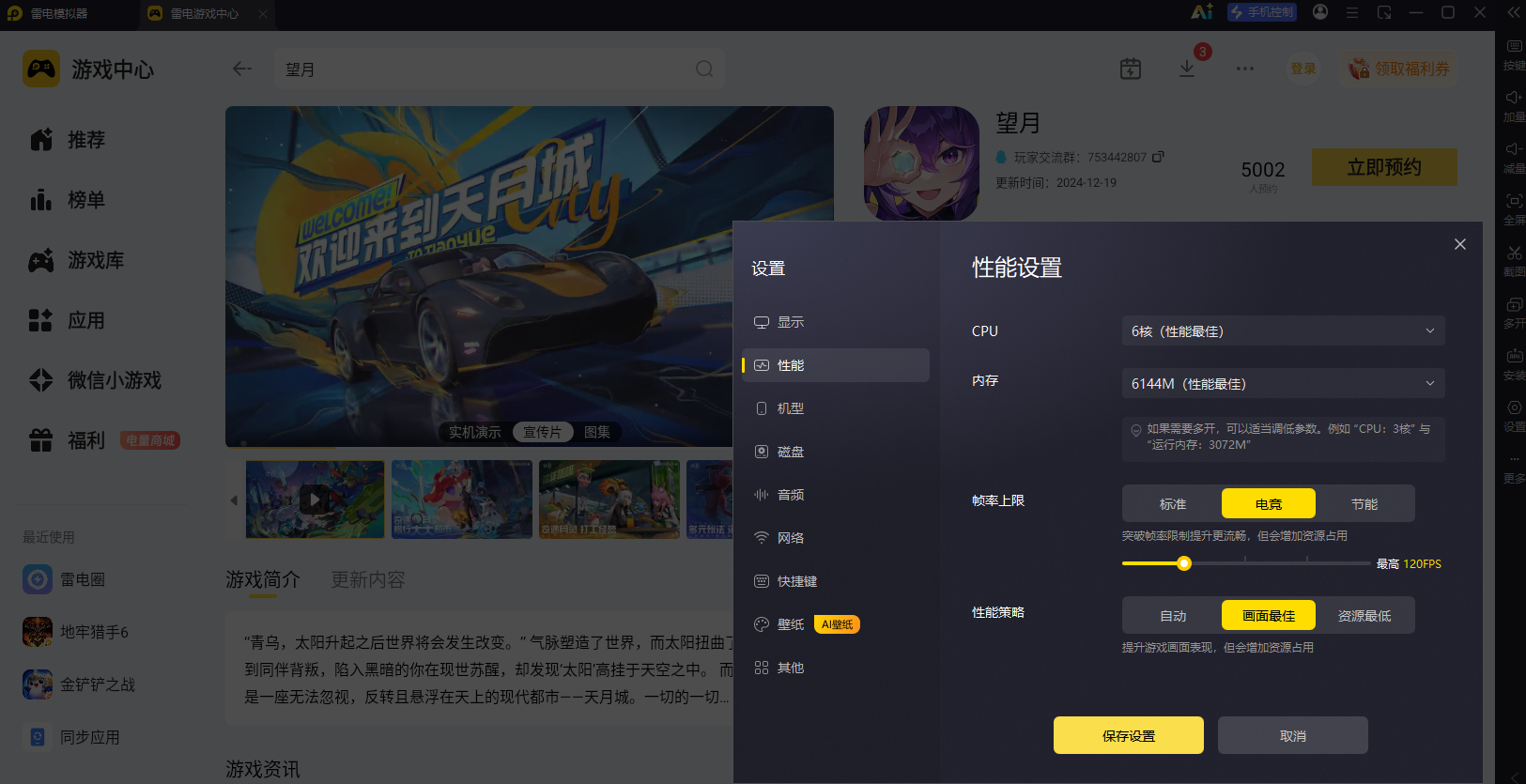Open 游戏库 game library
This screenshot has width=1526, height=784.
click(77, 260)
